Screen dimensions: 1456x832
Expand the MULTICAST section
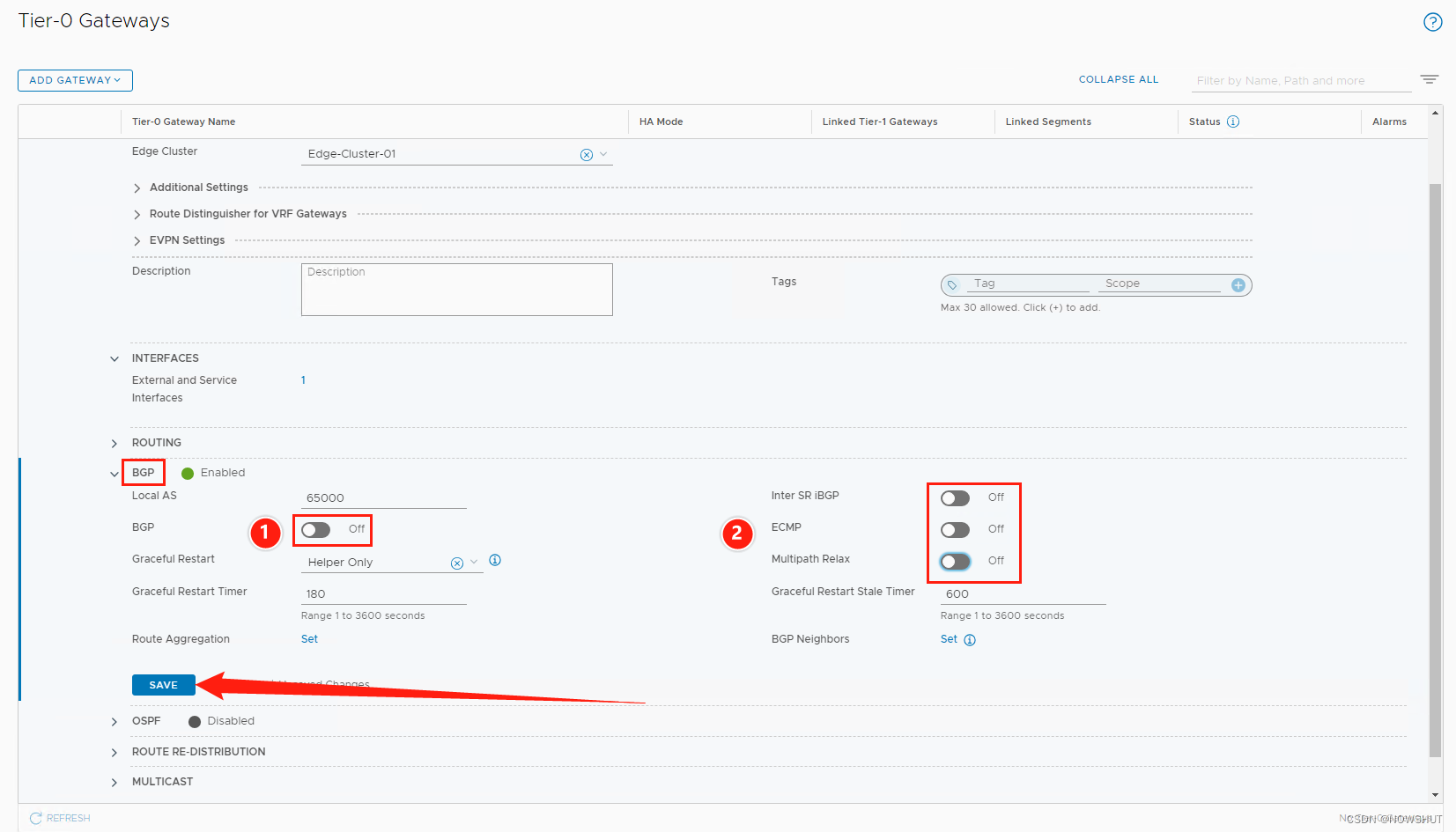tap(115, 783)
